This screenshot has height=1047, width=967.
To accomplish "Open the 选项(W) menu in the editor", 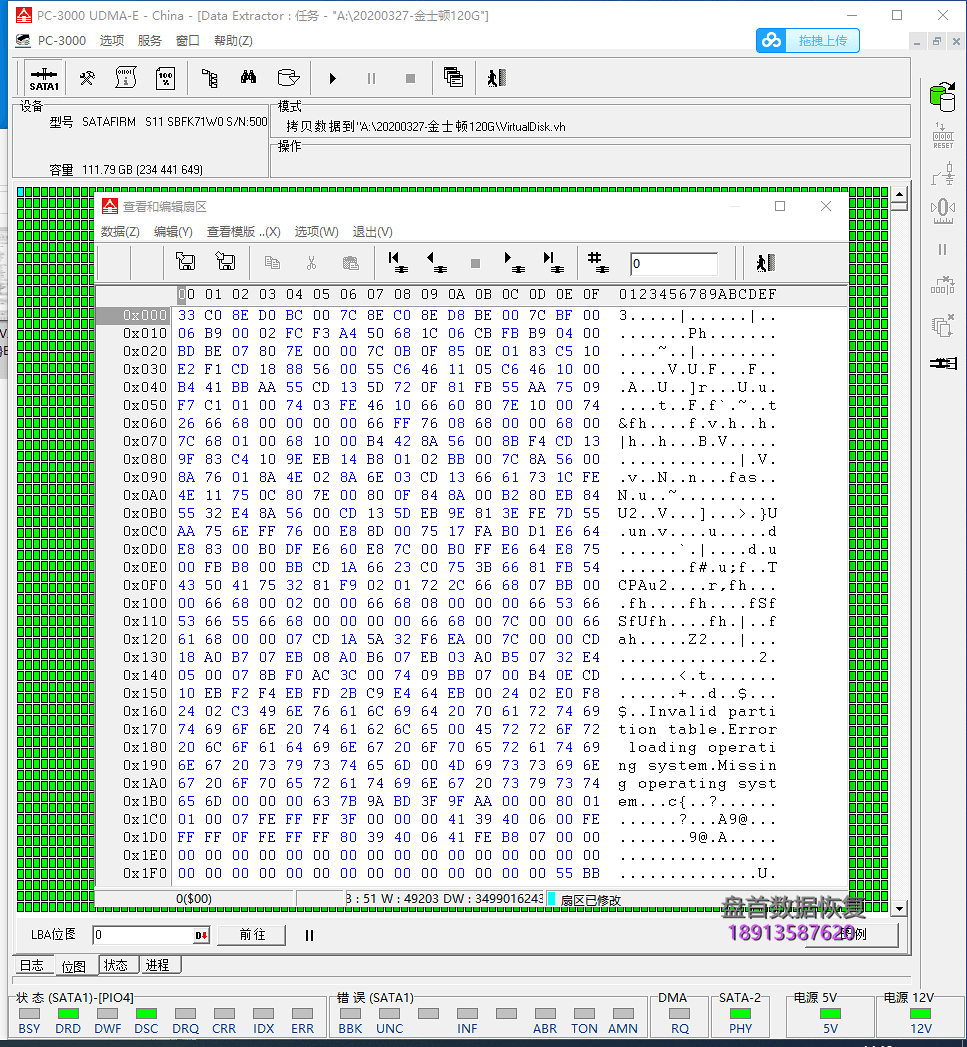I will click(317, 232).
